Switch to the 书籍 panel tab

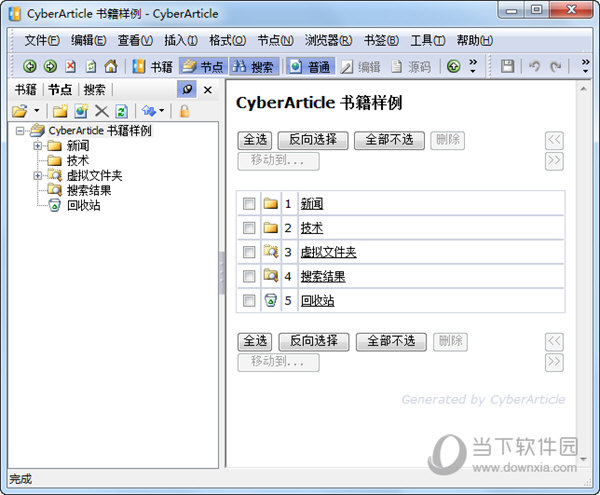(x=26, y=90)
